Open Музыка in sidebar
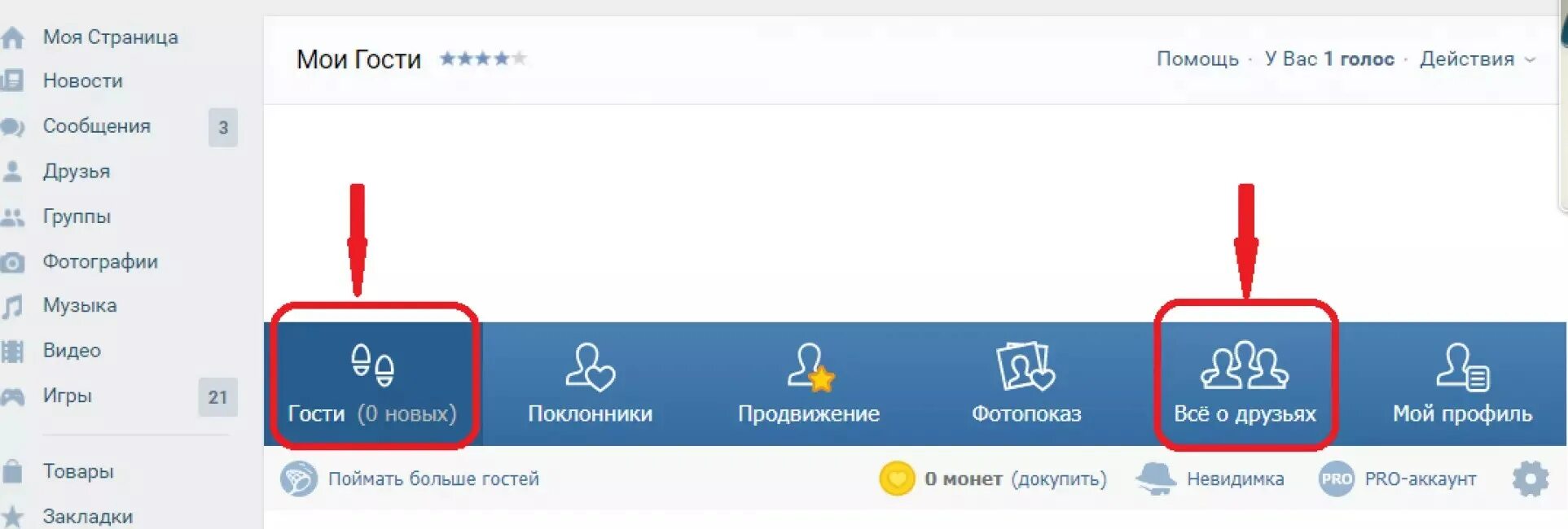The image size is (1568, 529). pyautogui.click(x=80, y=306)
